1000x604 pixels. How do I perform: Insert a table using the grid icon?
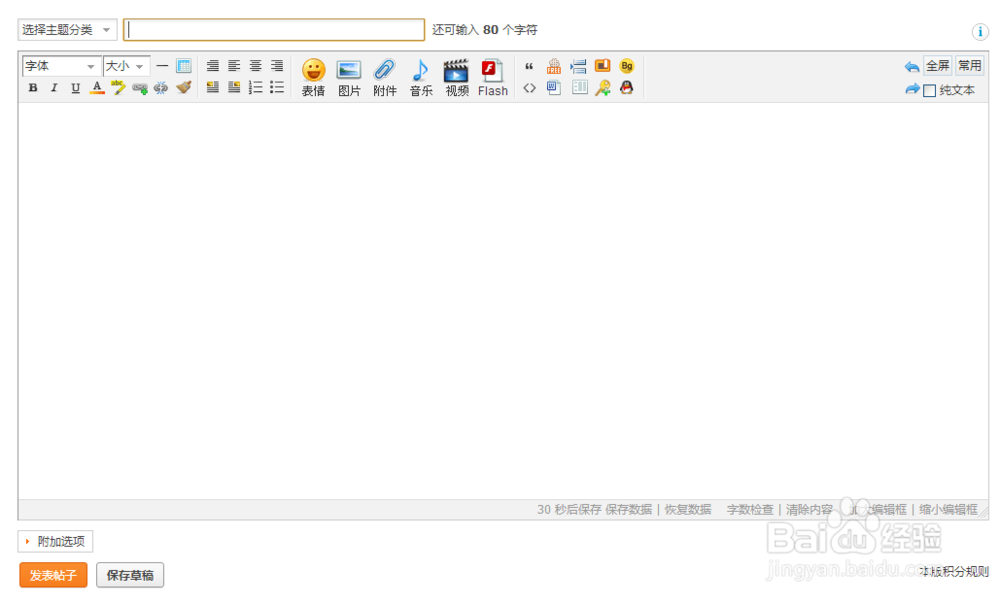click(x=184, y=66)
